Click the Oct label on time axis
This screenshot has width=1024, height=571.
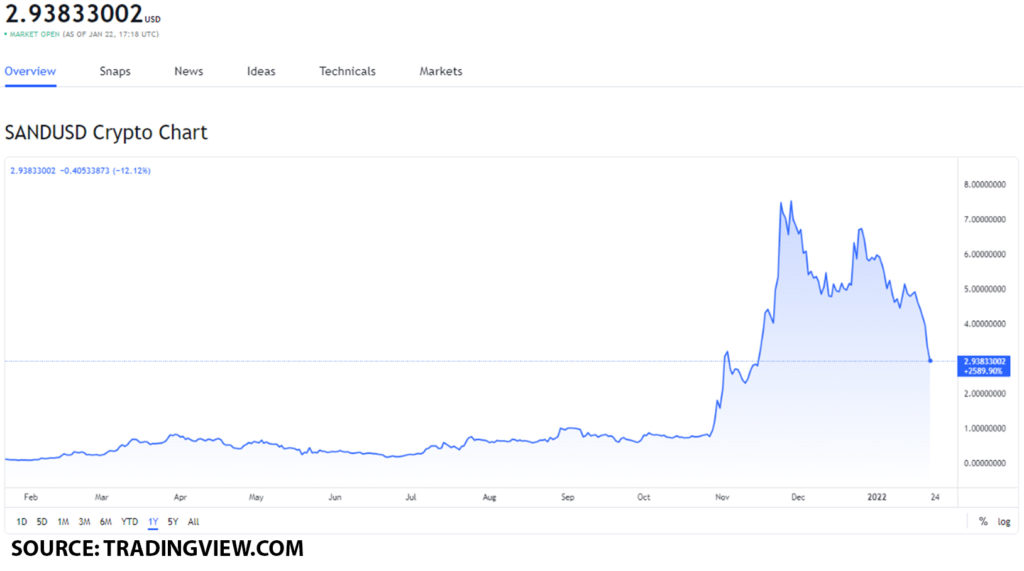(644, 497)
